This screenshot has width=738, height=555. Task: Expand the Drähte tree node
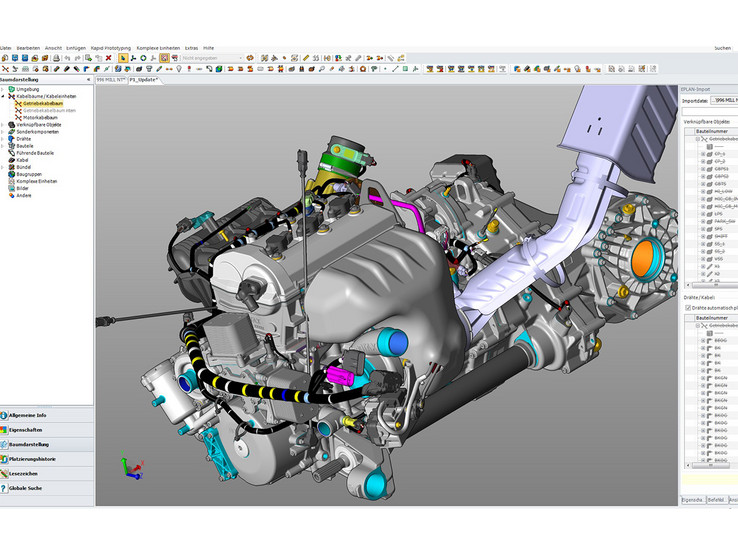[3, 139]
